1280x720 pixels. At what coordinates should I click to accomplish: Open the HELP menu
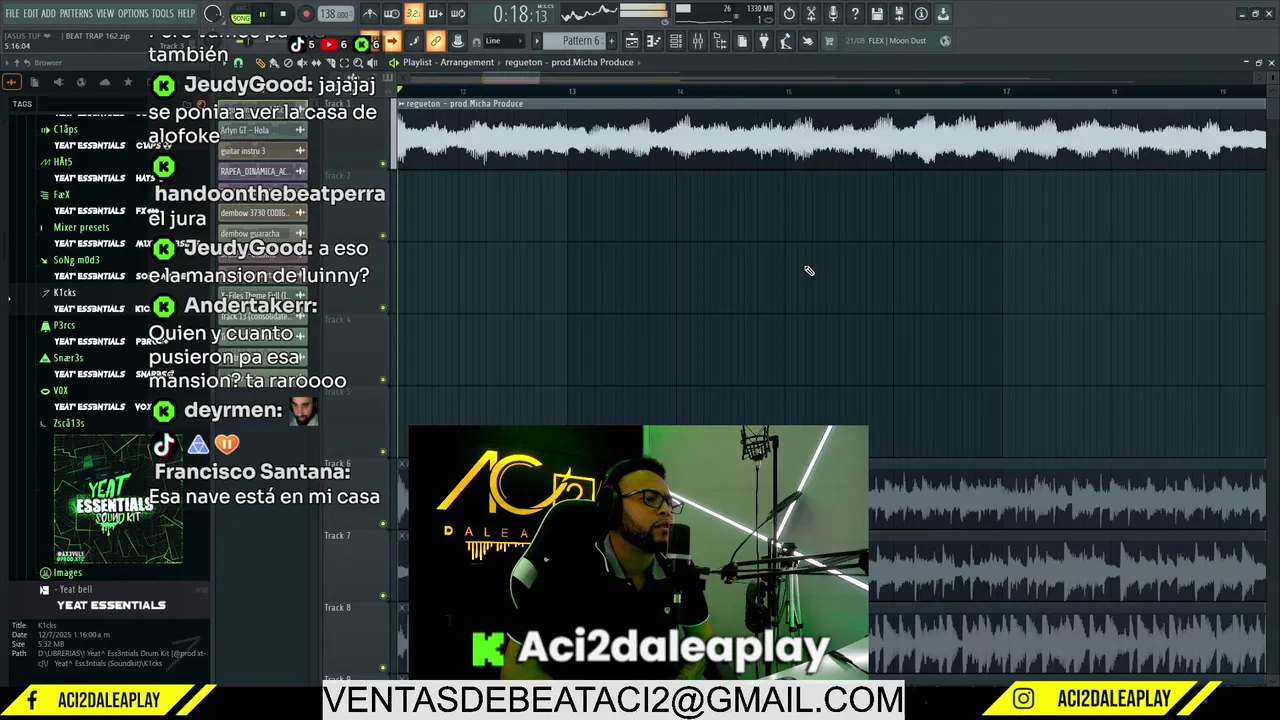(x=187, y=14)
